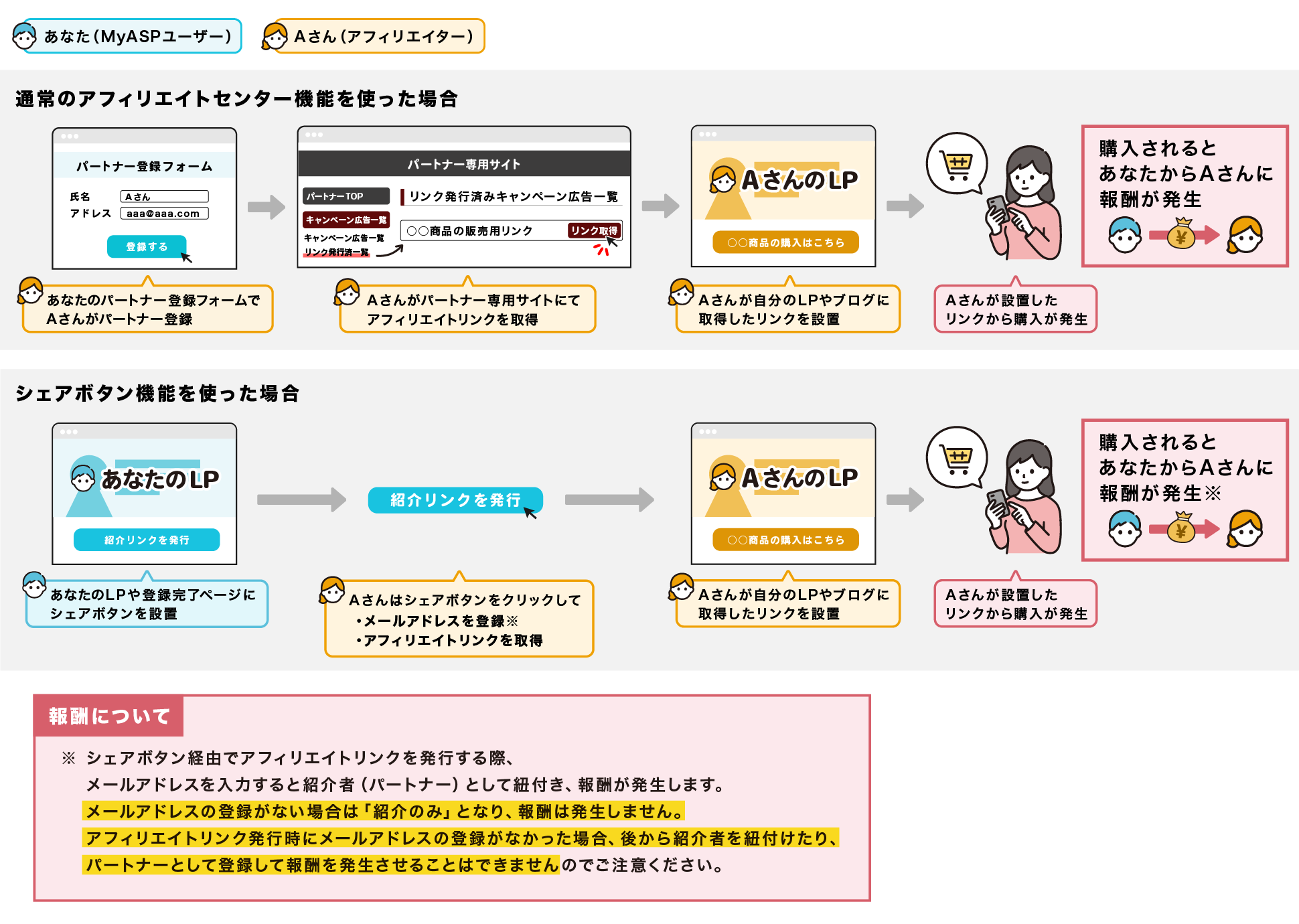The image size is (1299, 924).
Task: Open the リンク発行済一覧 submenu link
Action: (336, 252)
